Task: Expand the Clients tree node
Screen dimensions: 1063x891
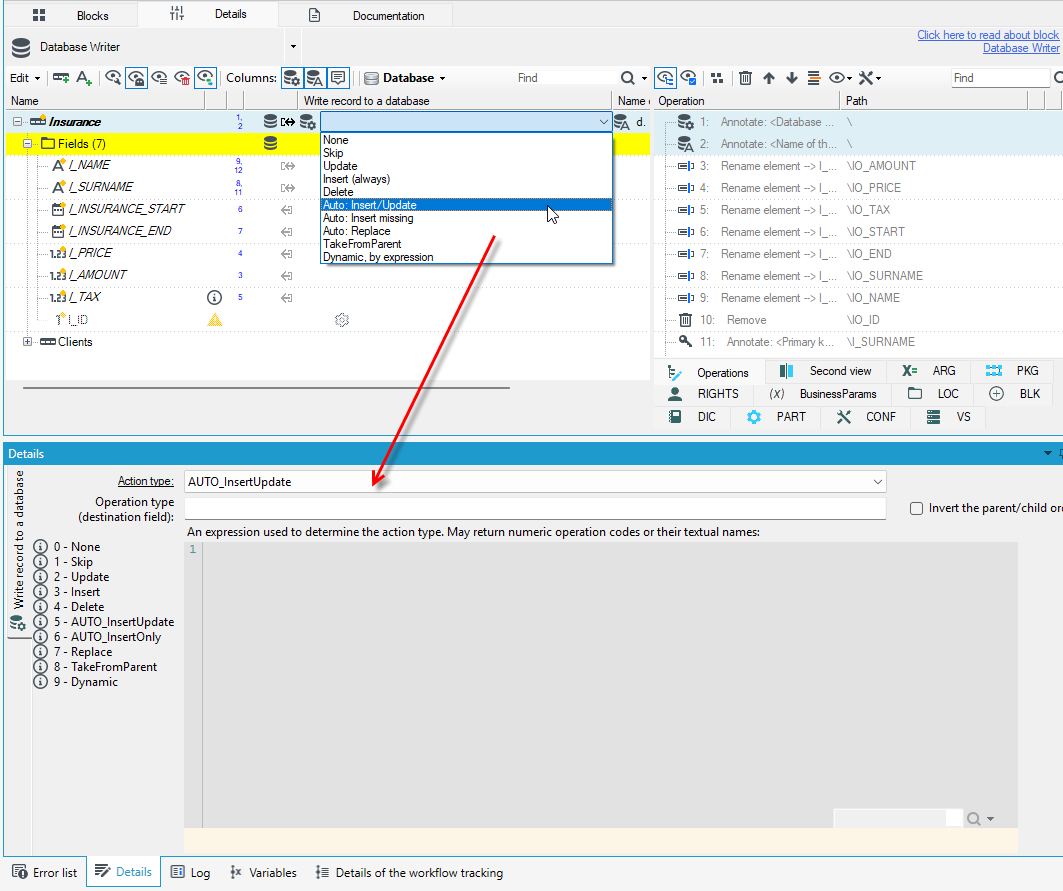Action: [x=27, y=342]
